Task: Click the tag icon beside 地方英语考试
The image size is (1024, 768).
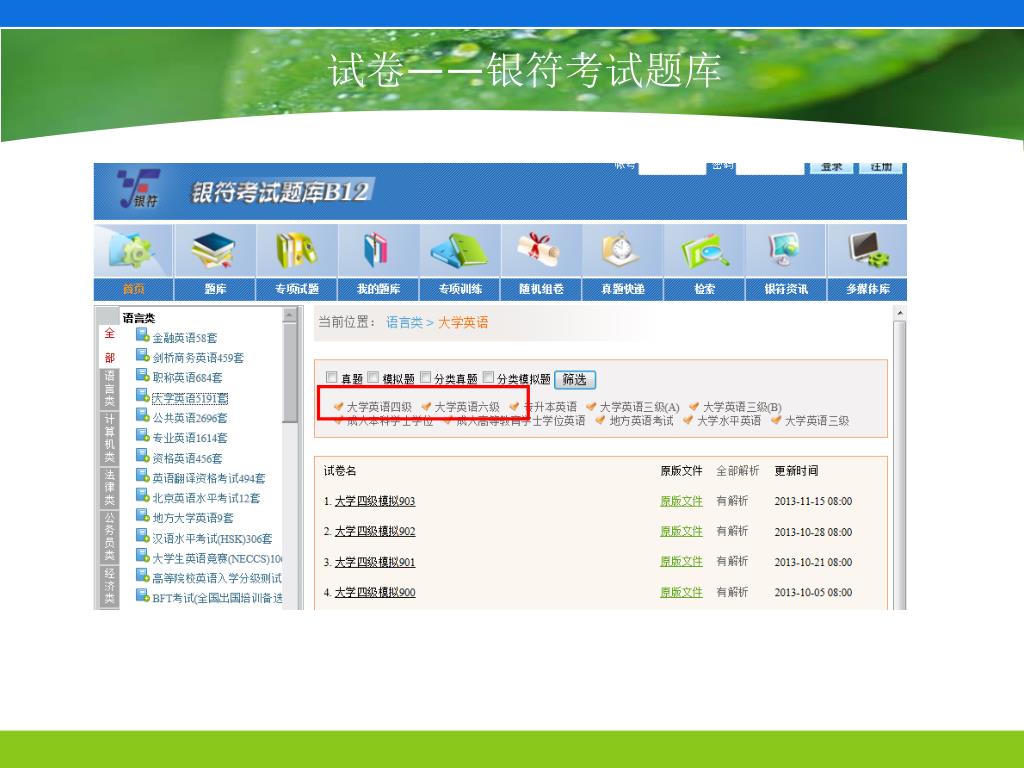Action: tap(600, 421)
